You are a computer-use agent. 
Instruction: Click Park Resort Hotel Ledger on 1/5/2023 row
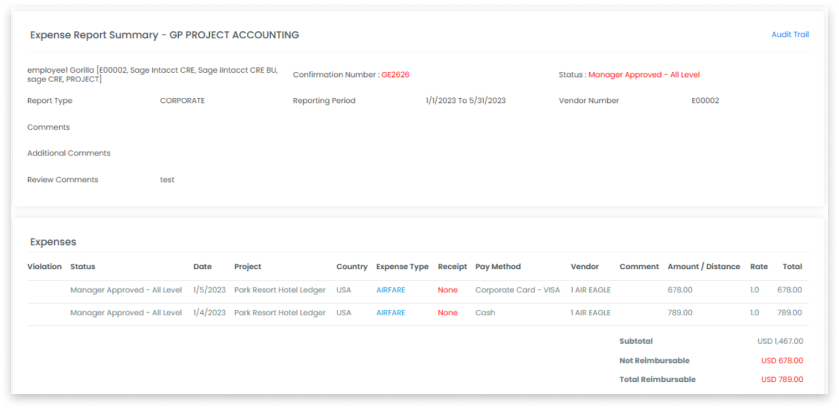coord(280,290)
